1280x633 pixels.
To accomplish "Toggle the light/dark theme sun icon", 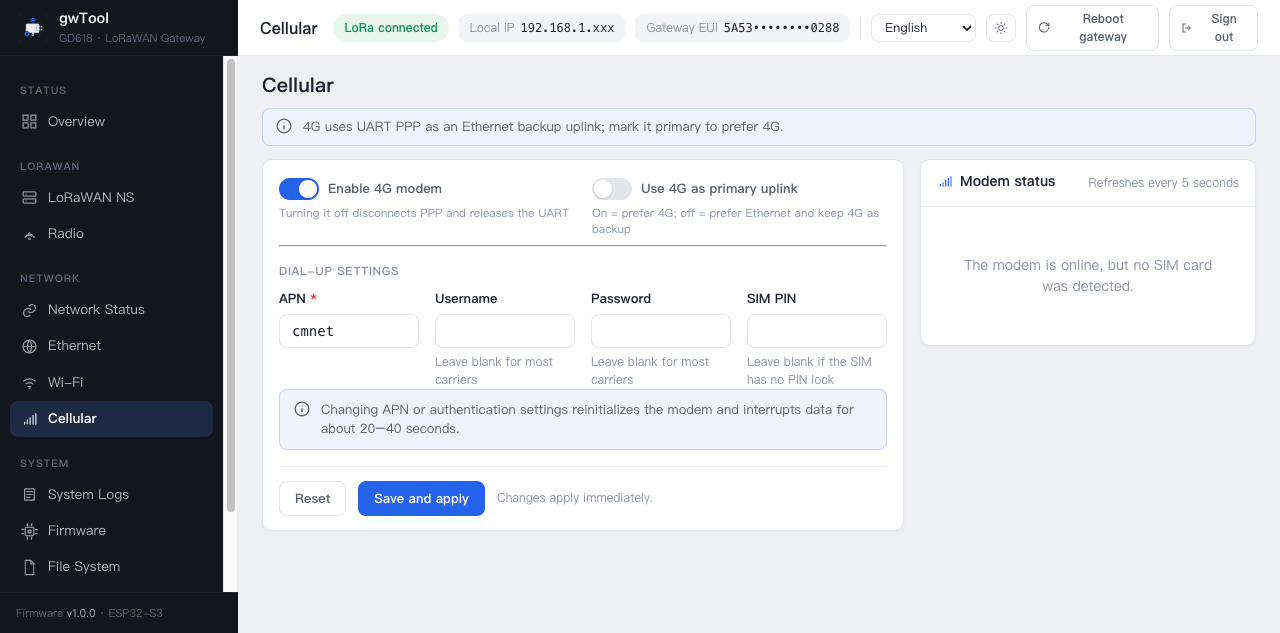I will click(x=1001, y=28).
